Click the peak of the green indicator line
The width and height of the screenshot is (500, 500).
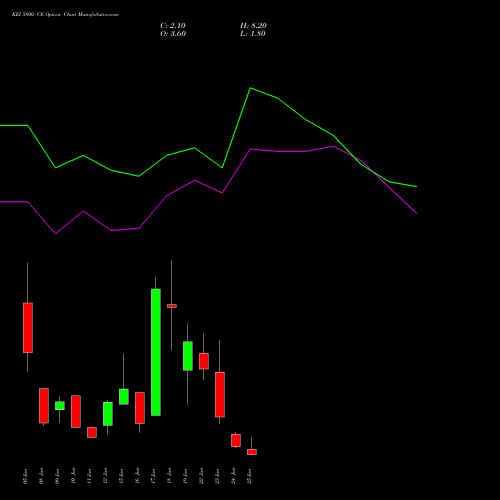[x=251, y=88]
